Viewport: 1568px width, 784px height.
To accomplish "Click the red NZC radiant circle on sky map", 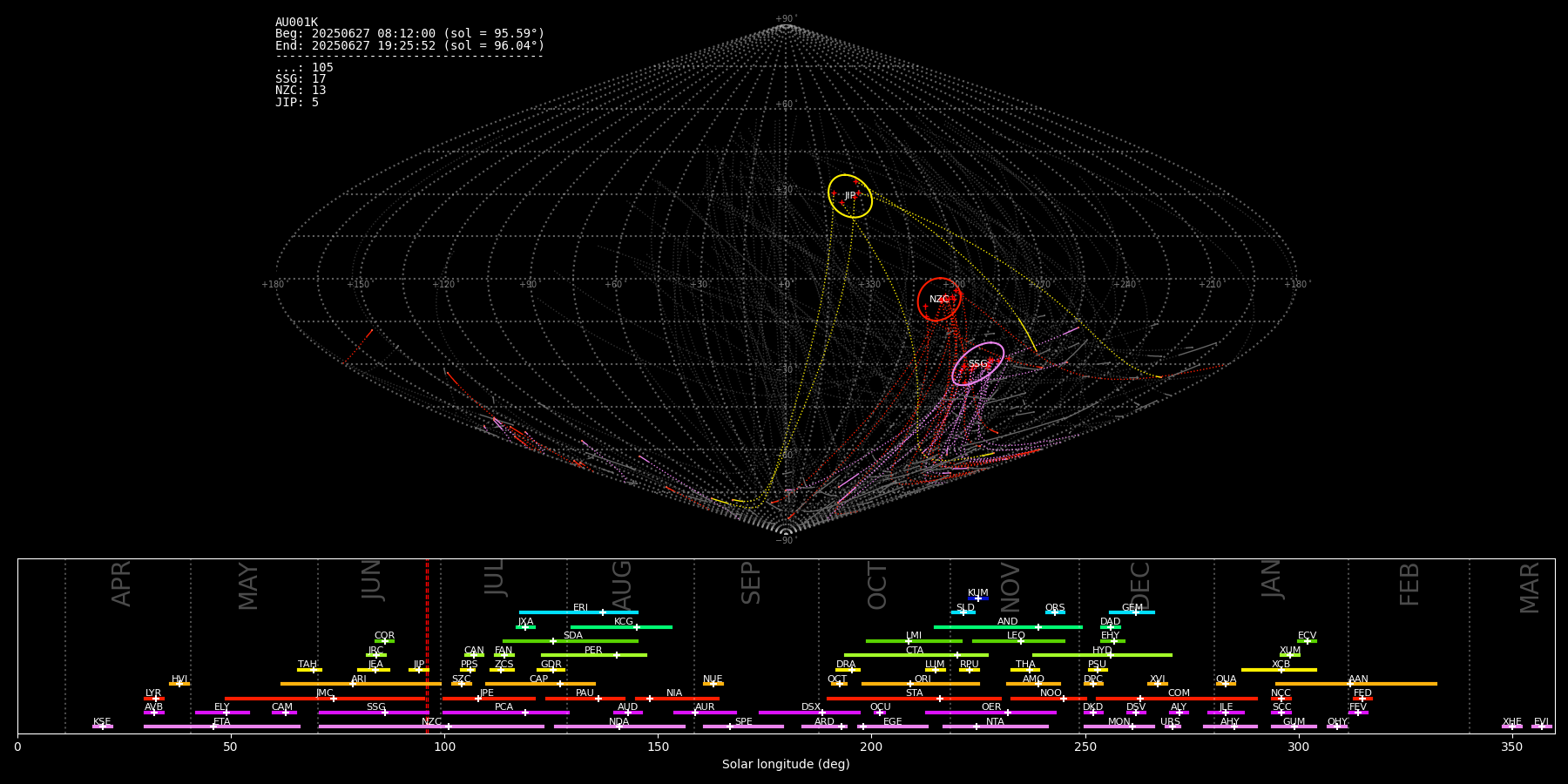I will 939,300.
